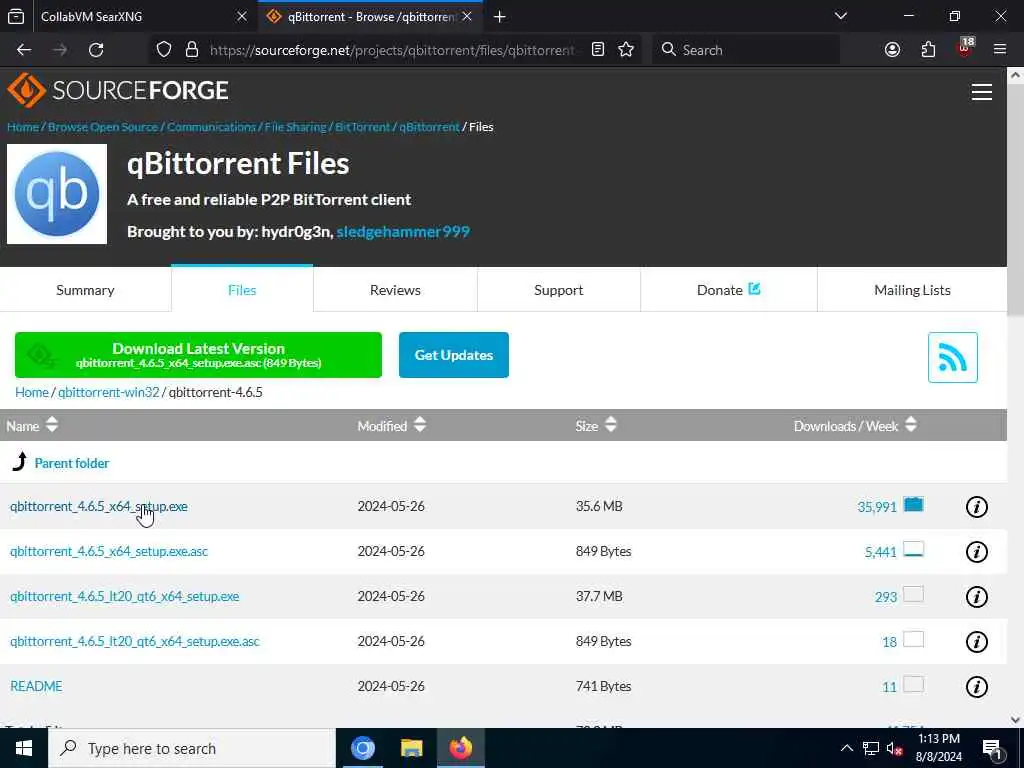
Task: Sort files by Size
Action: 596,426
